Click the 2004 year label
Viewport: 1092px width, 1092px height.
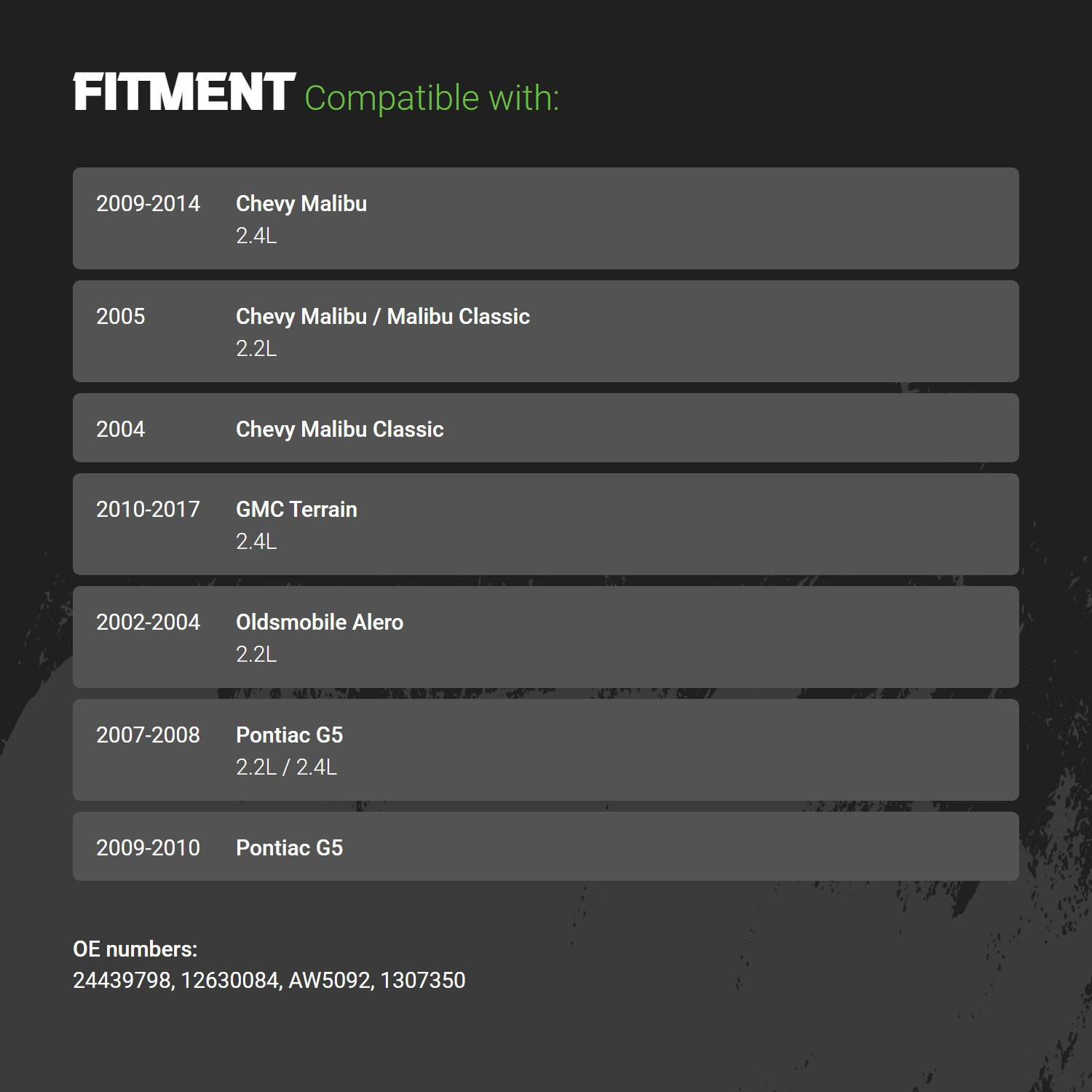(121, 430)
